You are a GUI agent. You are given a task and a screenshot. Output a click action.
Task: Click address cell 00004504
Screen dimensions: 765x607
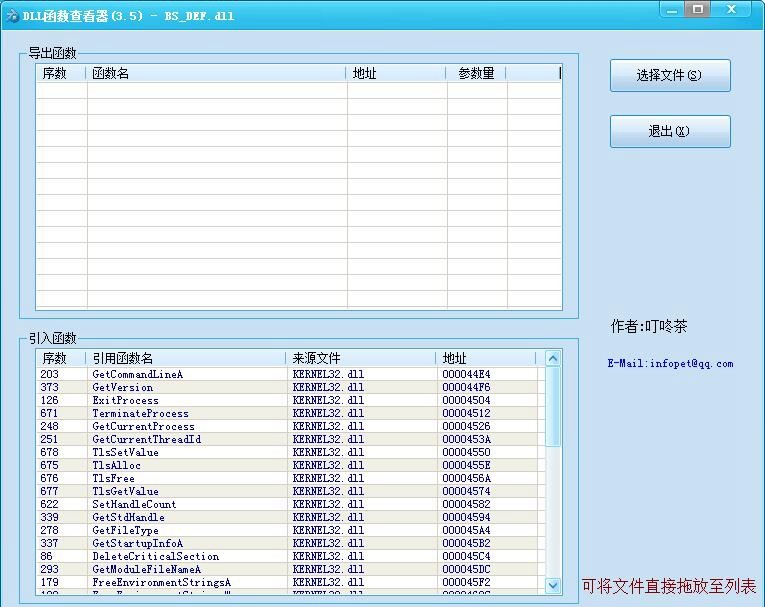(x=466, y=400)
